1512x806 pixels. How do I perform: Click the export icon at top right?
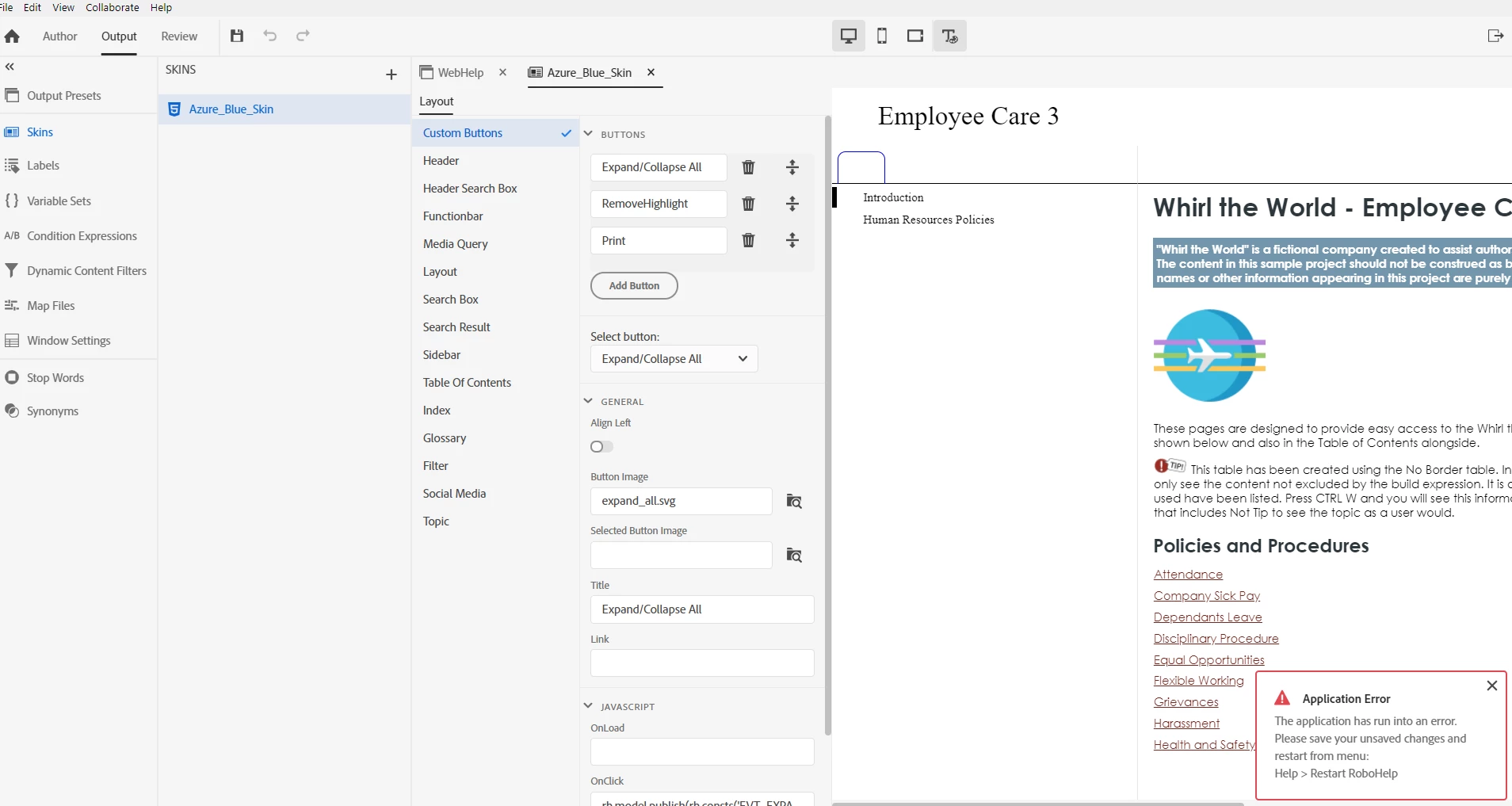pos(1495,36)
